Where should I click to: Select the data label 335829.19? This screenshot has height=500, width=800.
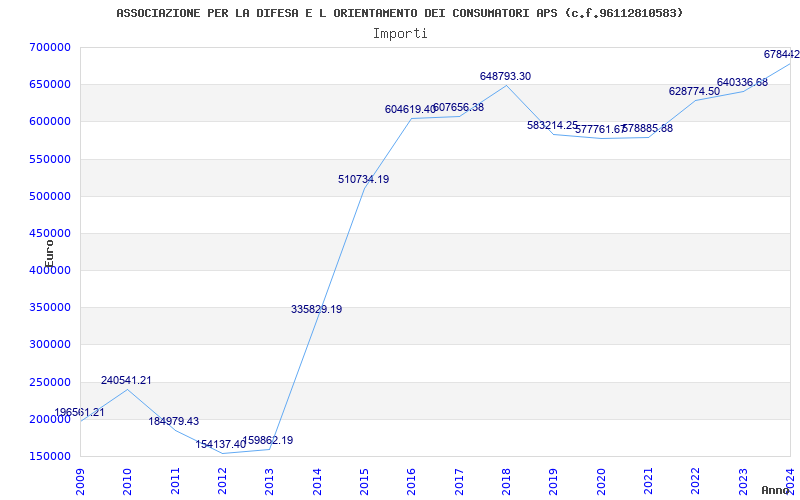click(x=316, y=309)
